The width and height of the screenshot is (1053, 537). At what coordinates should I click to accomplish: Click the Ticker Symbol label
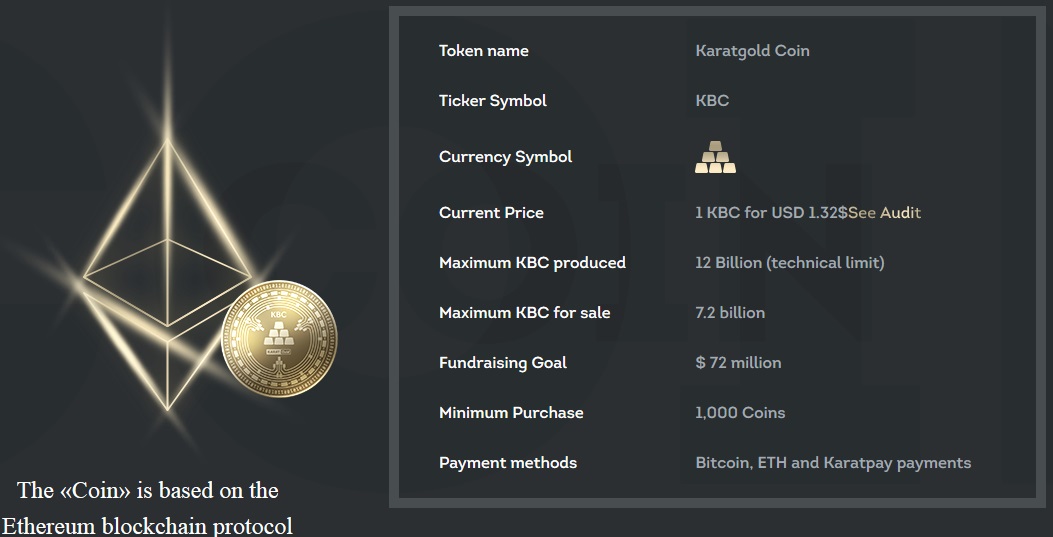pos(492,101)
